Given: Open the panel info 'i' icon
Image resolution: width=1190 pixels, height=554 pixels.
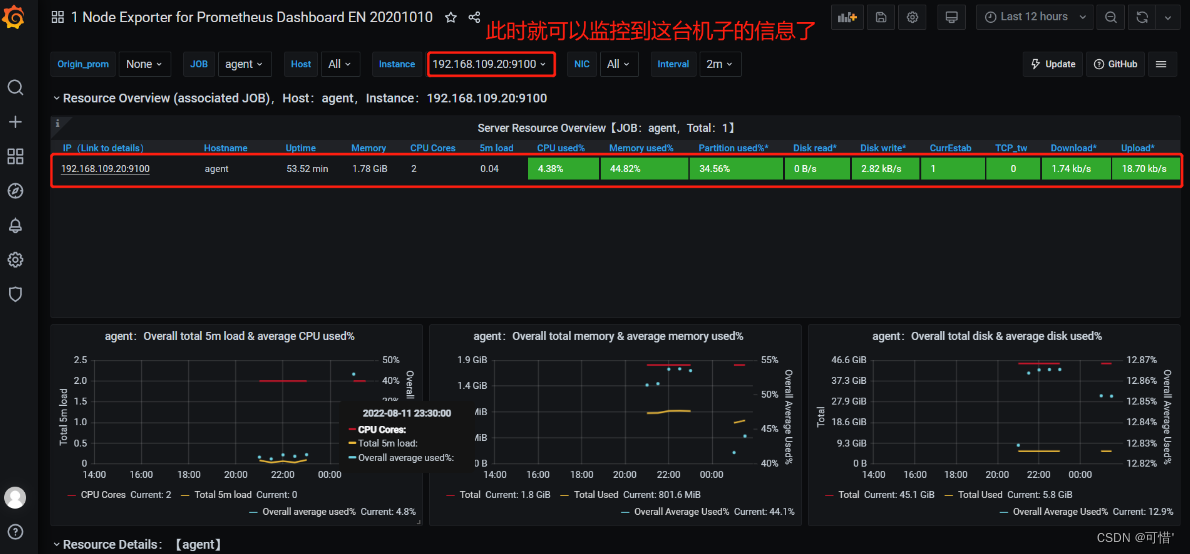Looking at the screenshot, I should 58,122.
